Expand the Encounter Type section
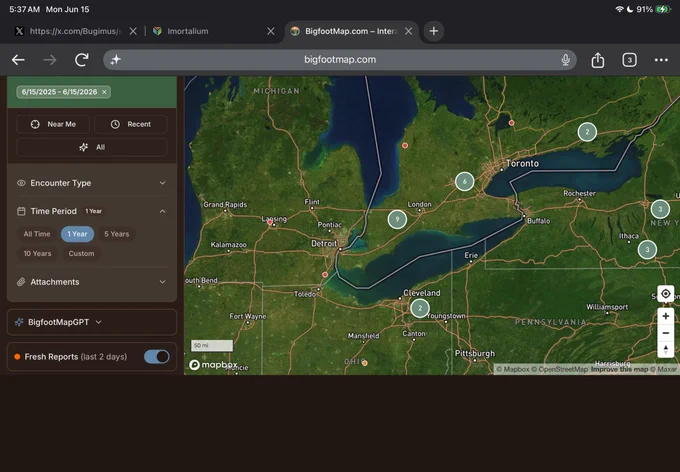The width and height of the screenshot is (680, 472). click(92, 183)
